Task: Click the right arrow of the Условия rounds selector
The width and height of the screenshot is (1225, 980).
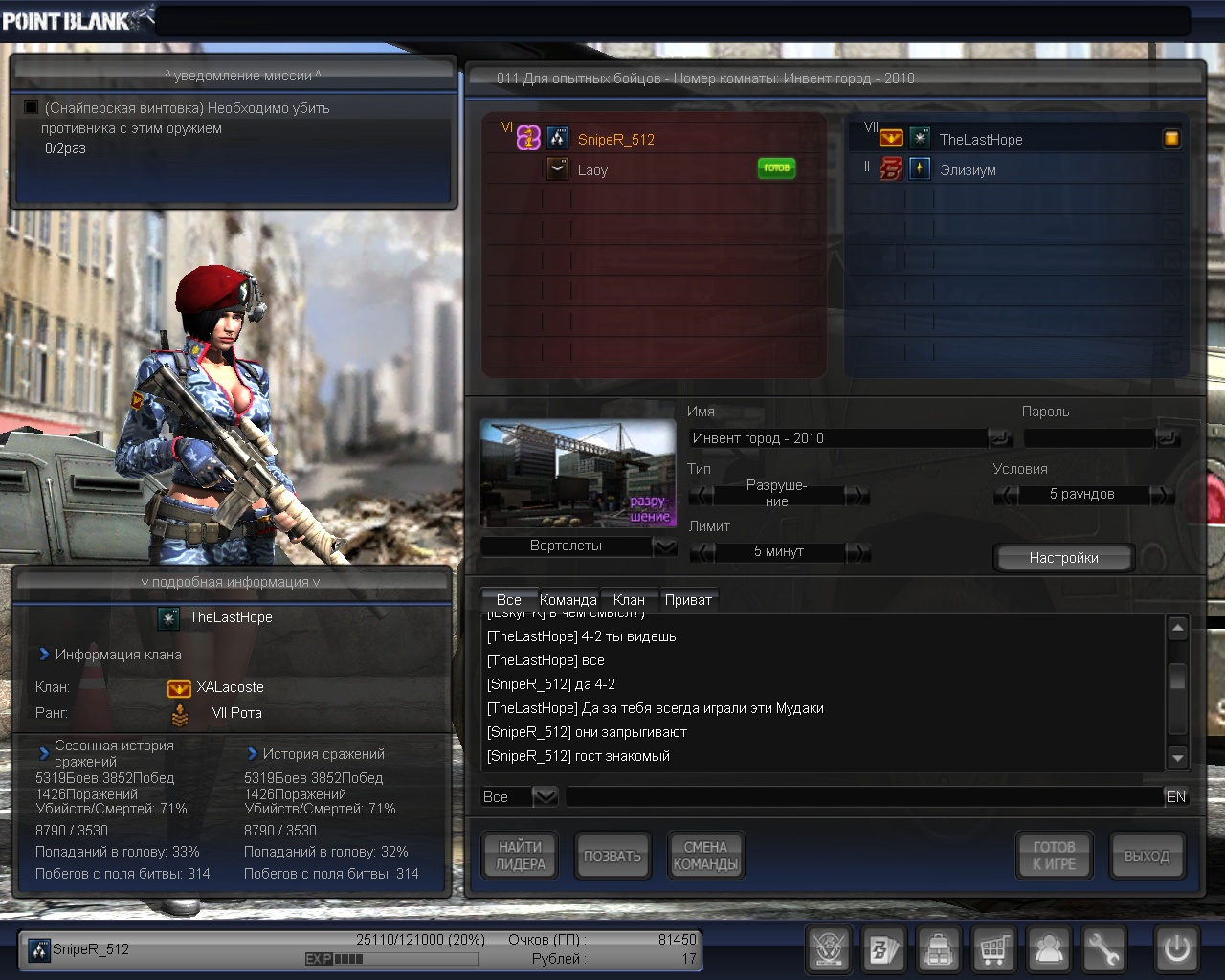Action: point(1162,495)
